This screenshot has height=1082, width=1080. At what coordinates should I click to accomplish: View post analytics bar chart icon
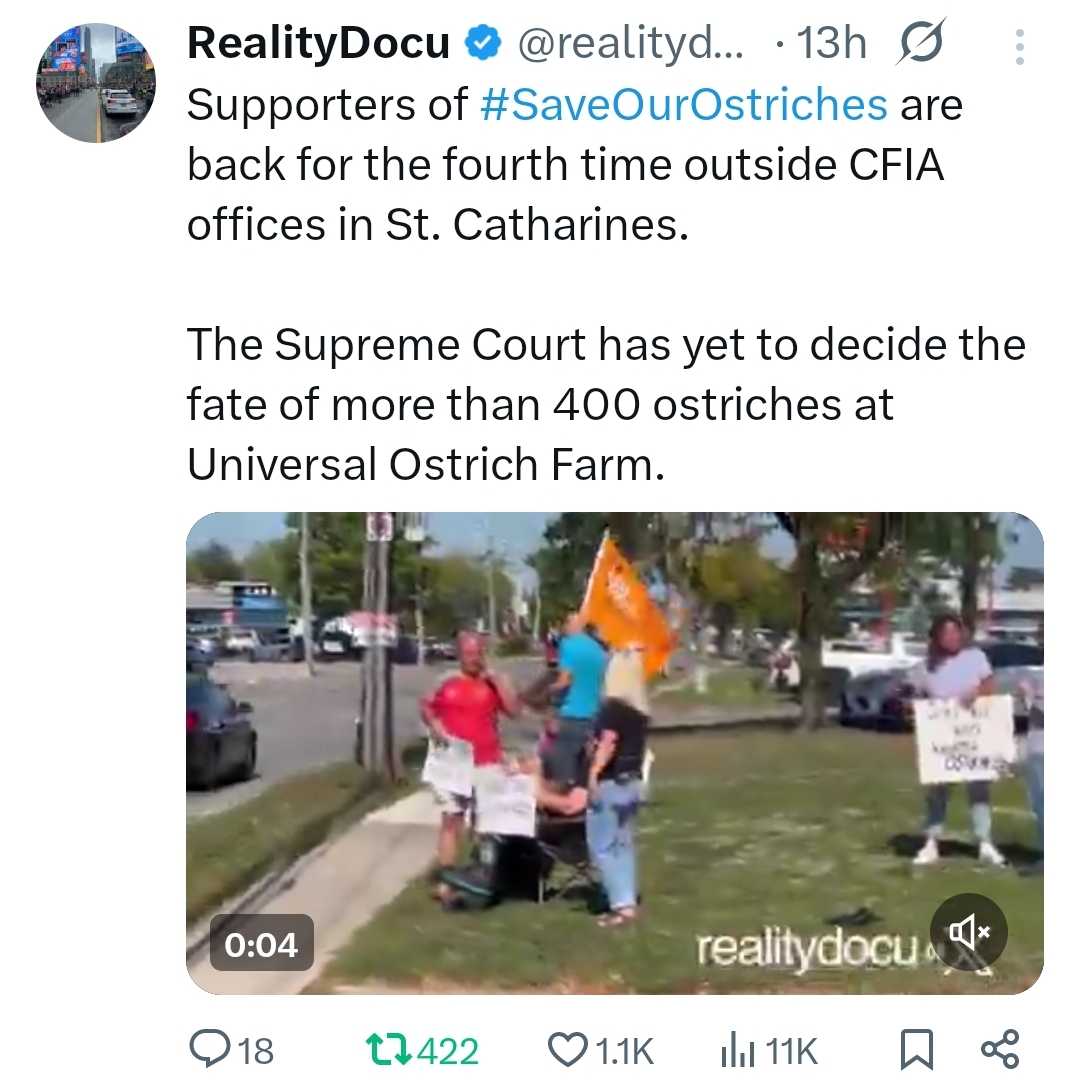(x=737, y=1050)
